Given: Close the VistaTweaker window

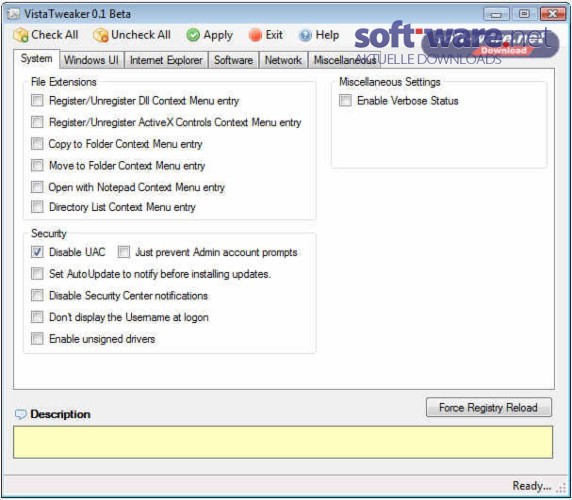Looking at the screenshot, I should (x=553, y=14).
